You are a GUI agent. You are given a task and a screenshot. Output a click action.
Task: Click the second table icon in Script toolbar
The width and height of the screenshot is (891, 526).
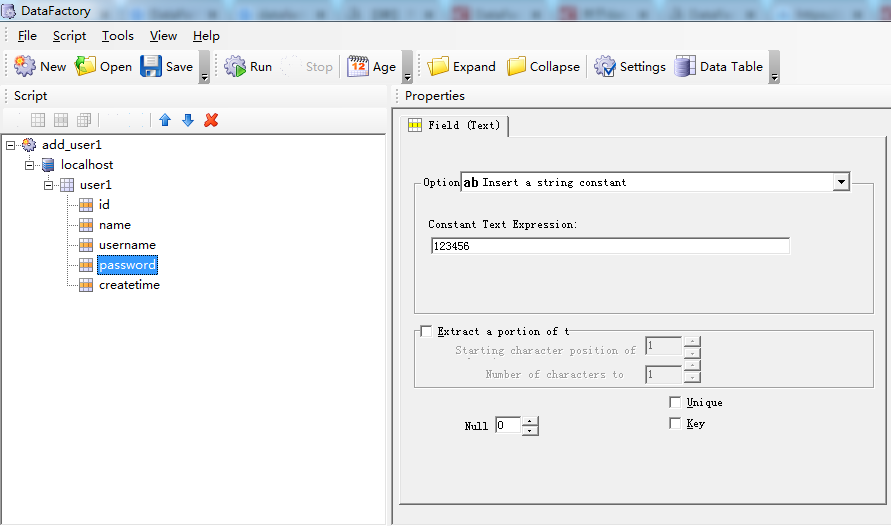coord(61,120)
